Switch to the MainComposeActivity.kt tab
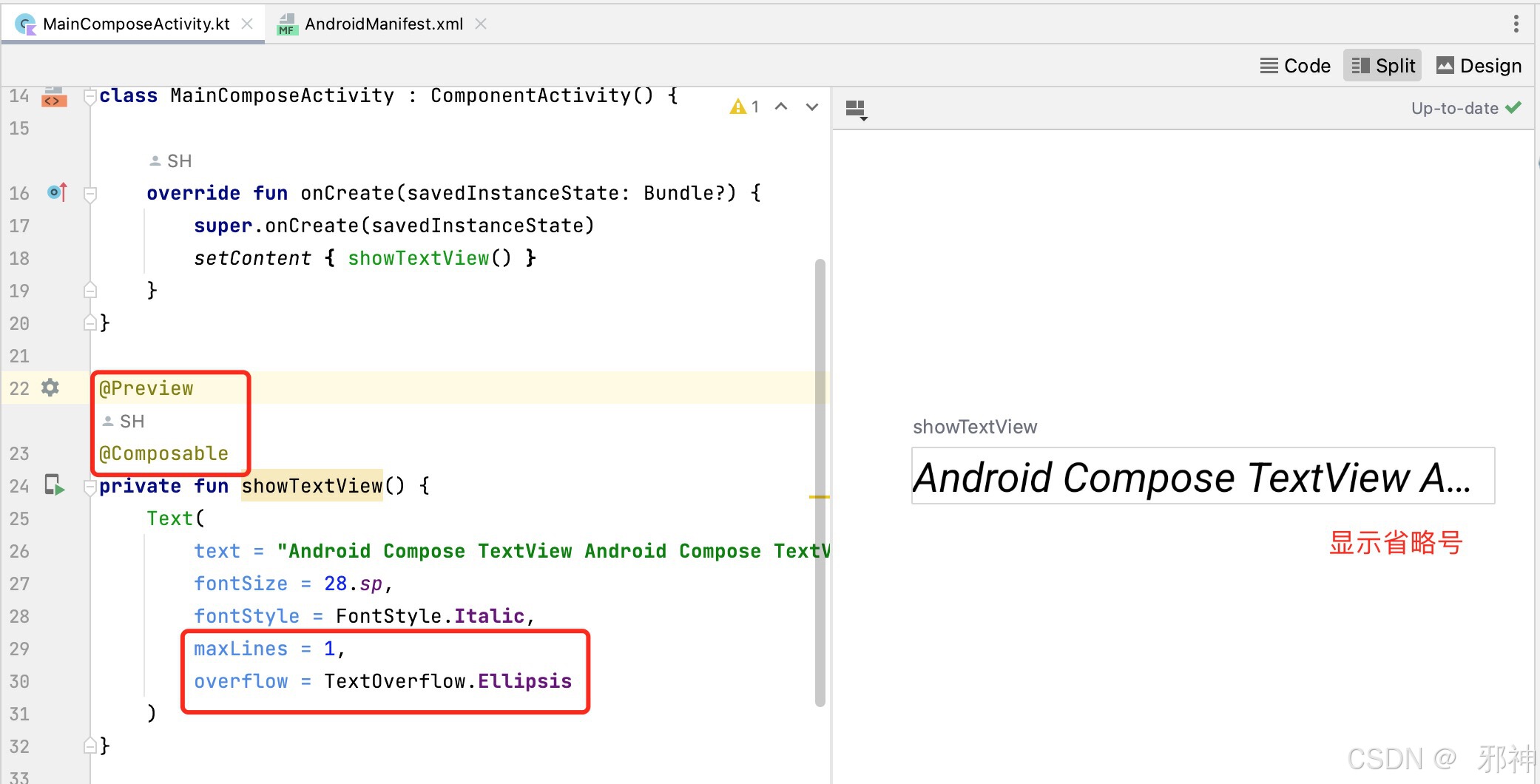The height and width of the screenshot is (784, 1540). point(135,24)
